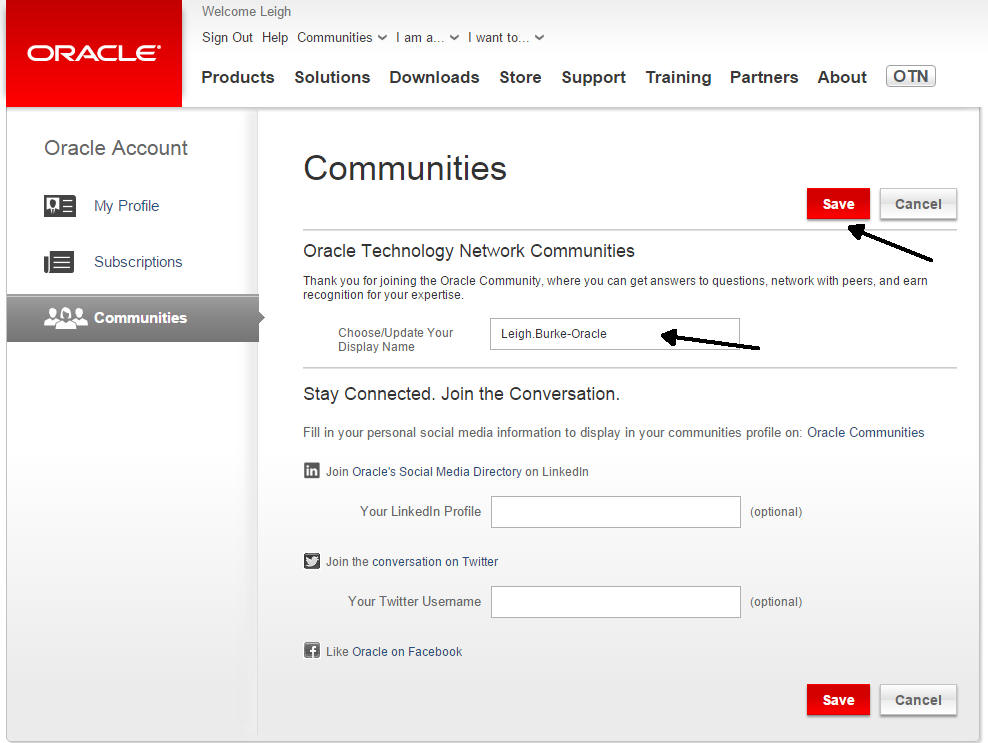Open the Support menu

[594, 77]
